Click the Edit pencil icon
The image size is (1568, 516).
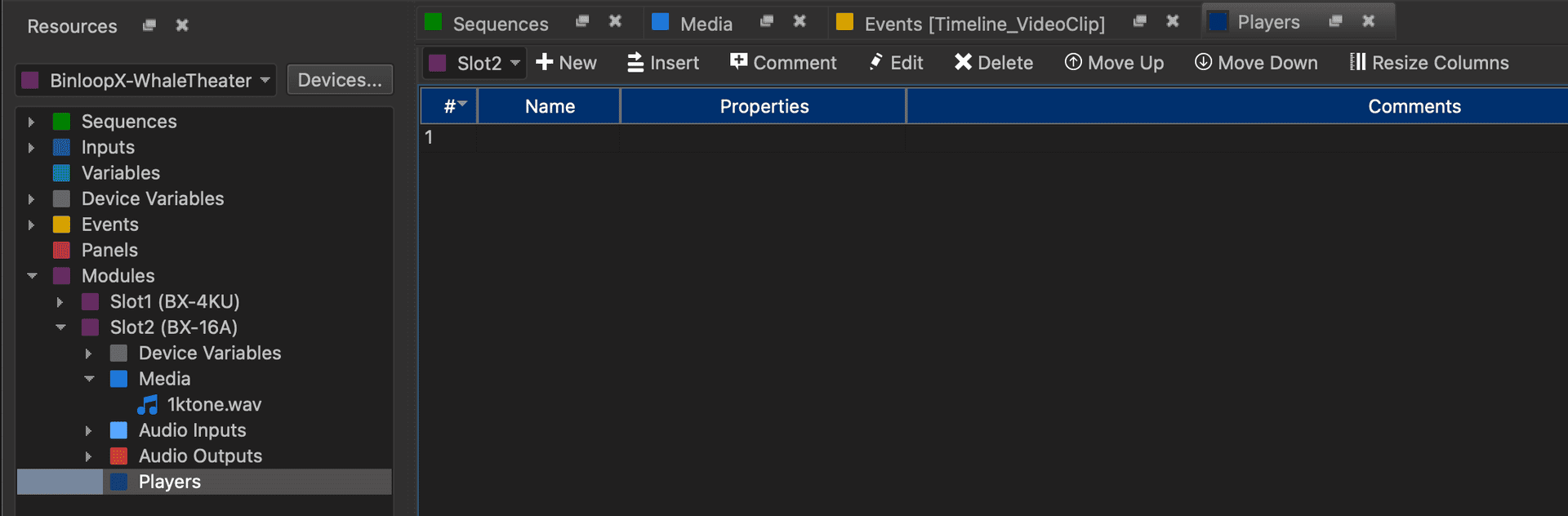[876, 62]
